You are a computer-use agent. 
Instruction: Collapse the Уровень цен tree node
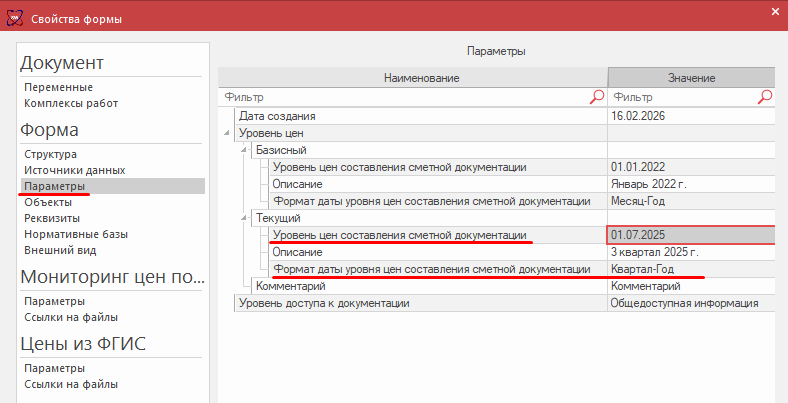point(227,133)
